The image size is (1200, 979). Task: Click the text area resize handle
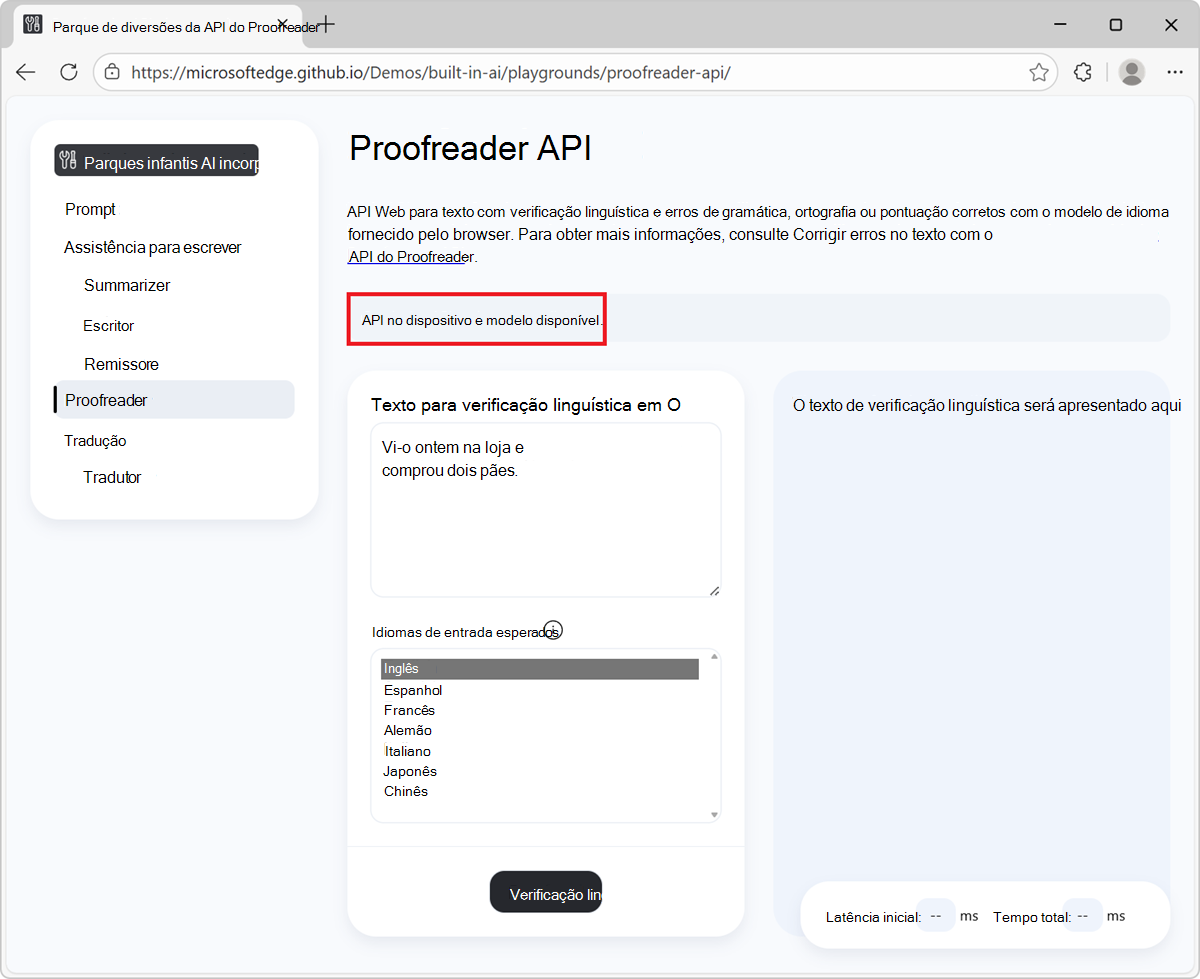point(714,590)
